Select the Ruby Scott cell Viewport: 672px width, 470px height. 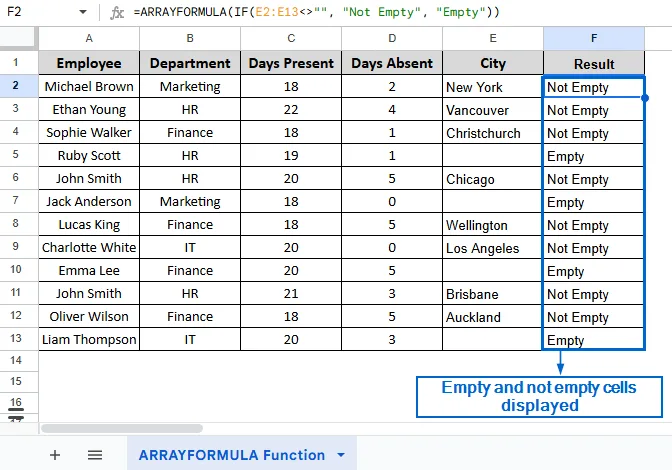tap(89, 156)
